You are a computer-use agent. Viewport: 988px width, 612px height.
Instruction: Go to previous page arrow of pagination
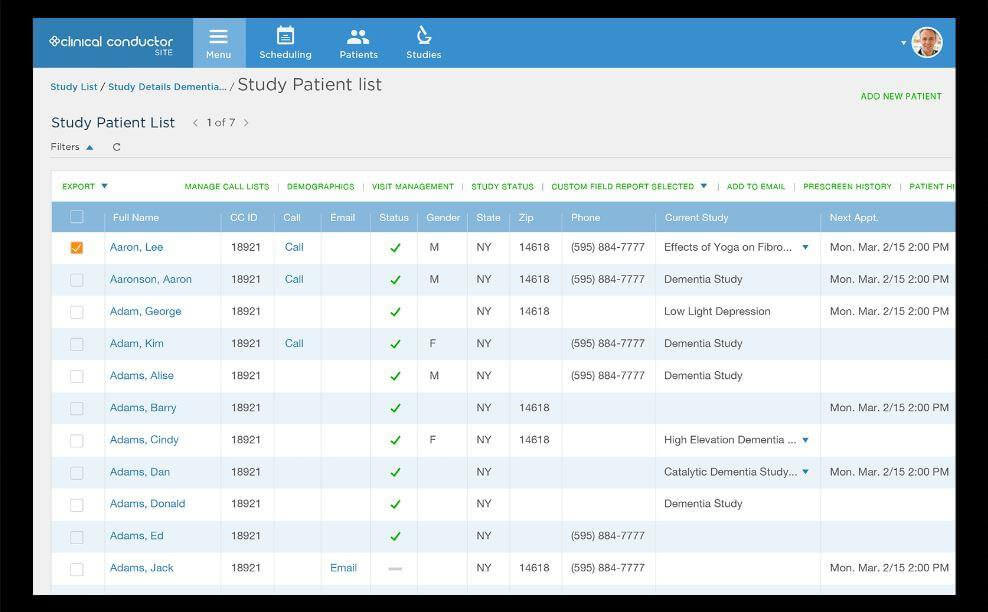(195, 123)
